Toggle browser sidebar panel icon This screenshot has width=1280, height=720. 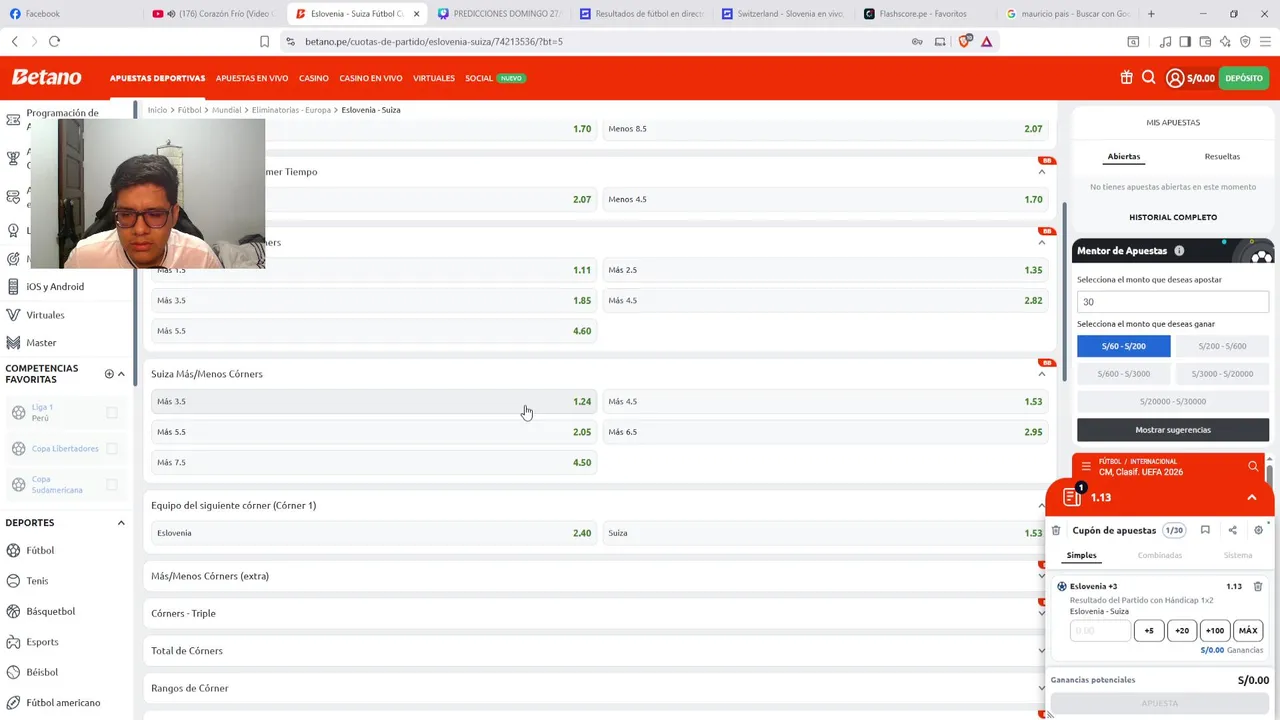tap(1185, 41)
